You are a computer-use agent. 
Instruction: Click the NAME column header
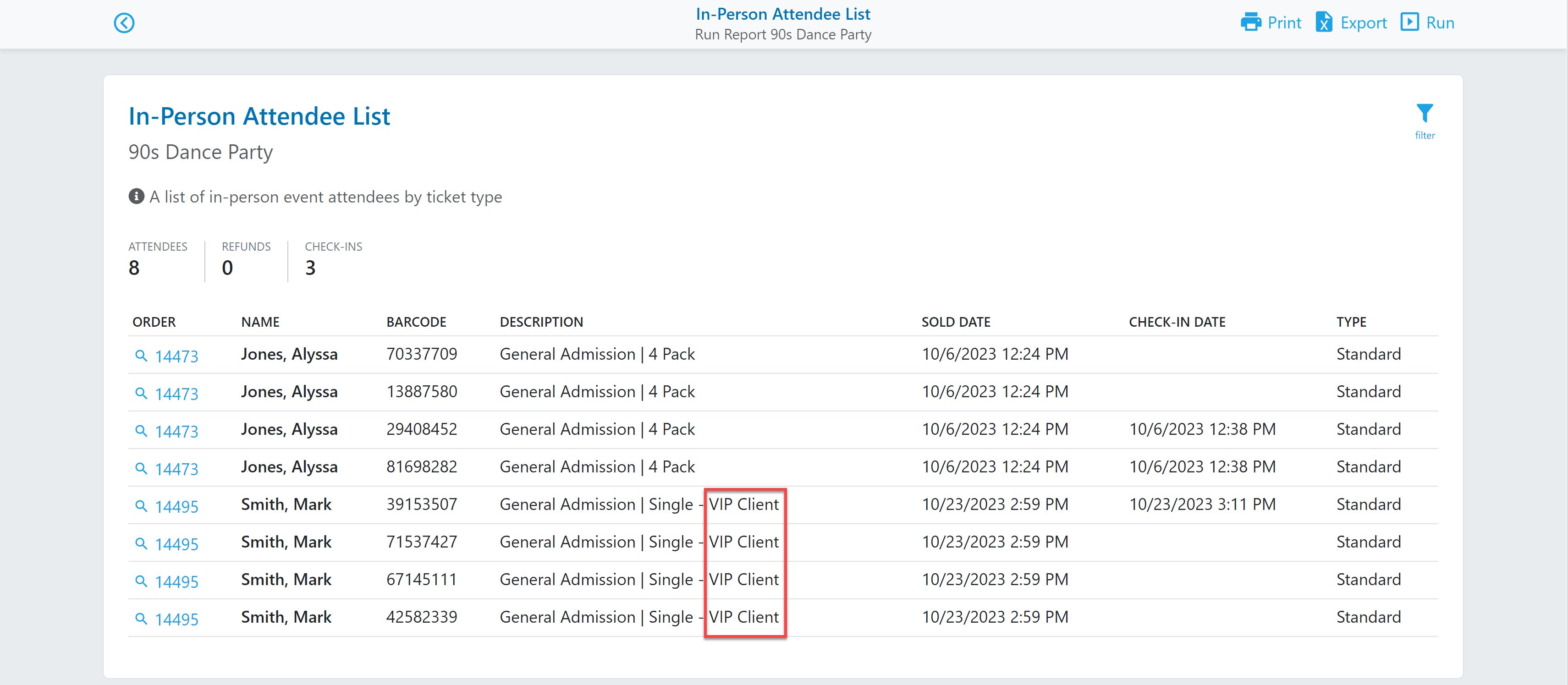click(260, 323)
